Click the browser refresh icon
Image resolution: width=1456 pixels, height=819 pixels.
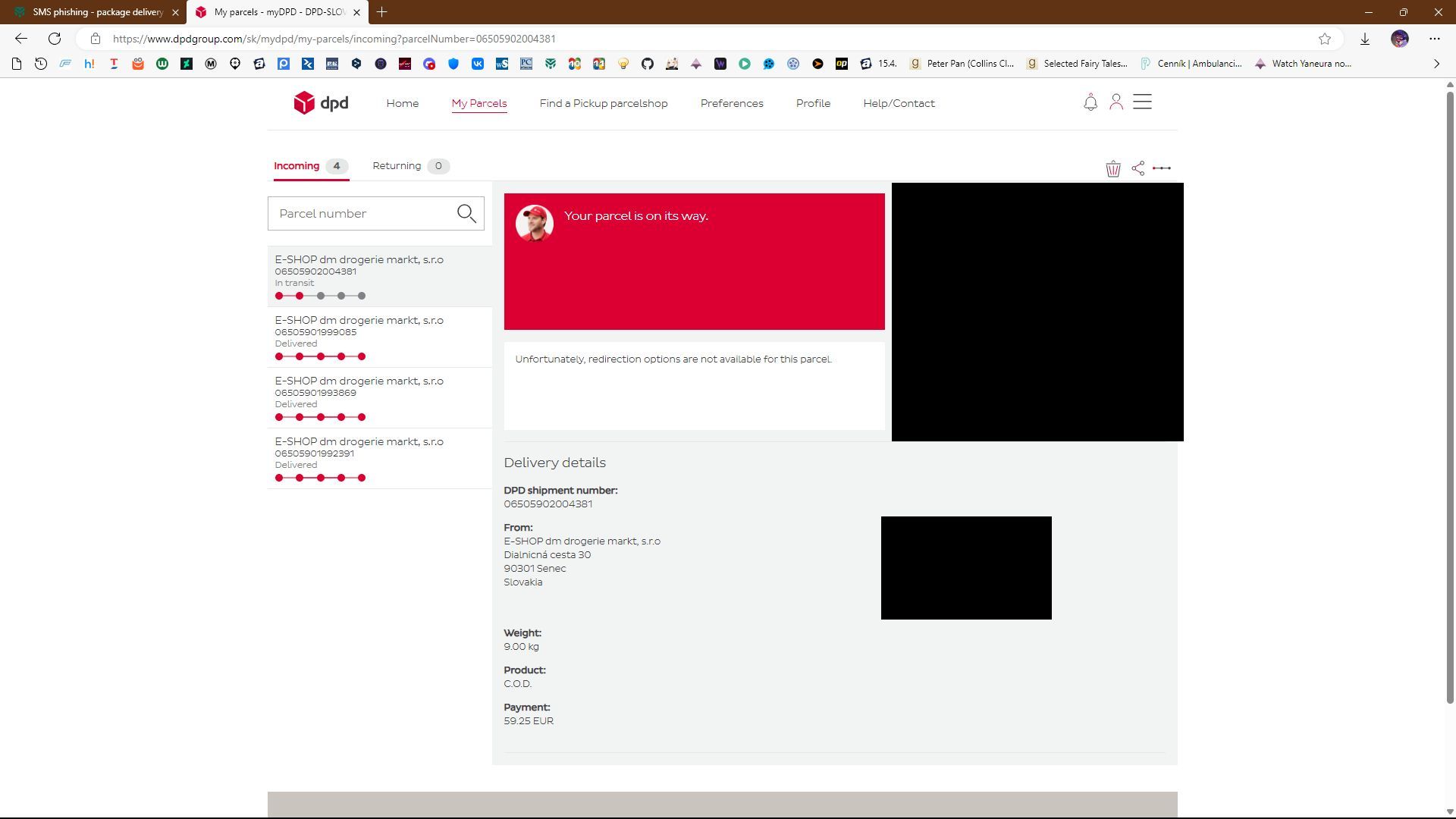pyautogui.click(x=55, y=39)
